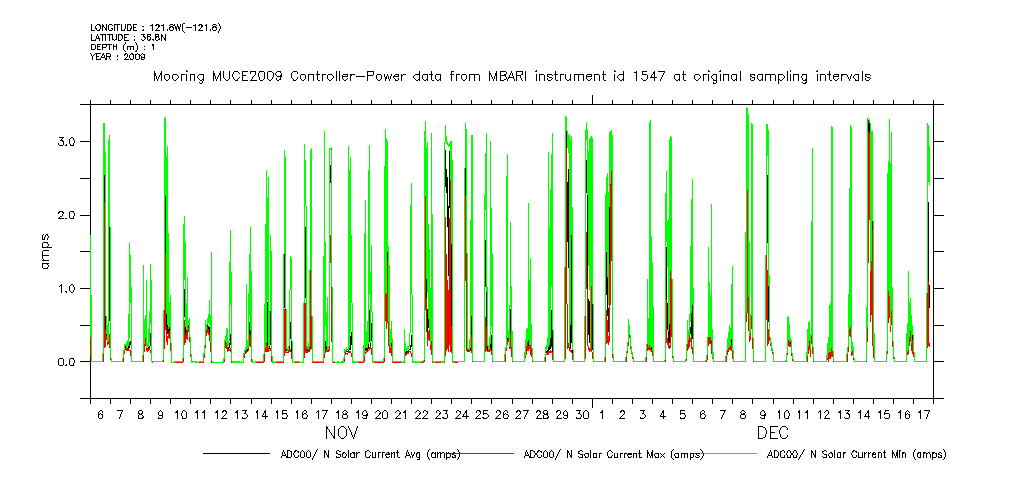The width and height of the screenshot is (1009, 504).
Task: Select day 23 on the date axis
Action: click(x=442, y=414)
